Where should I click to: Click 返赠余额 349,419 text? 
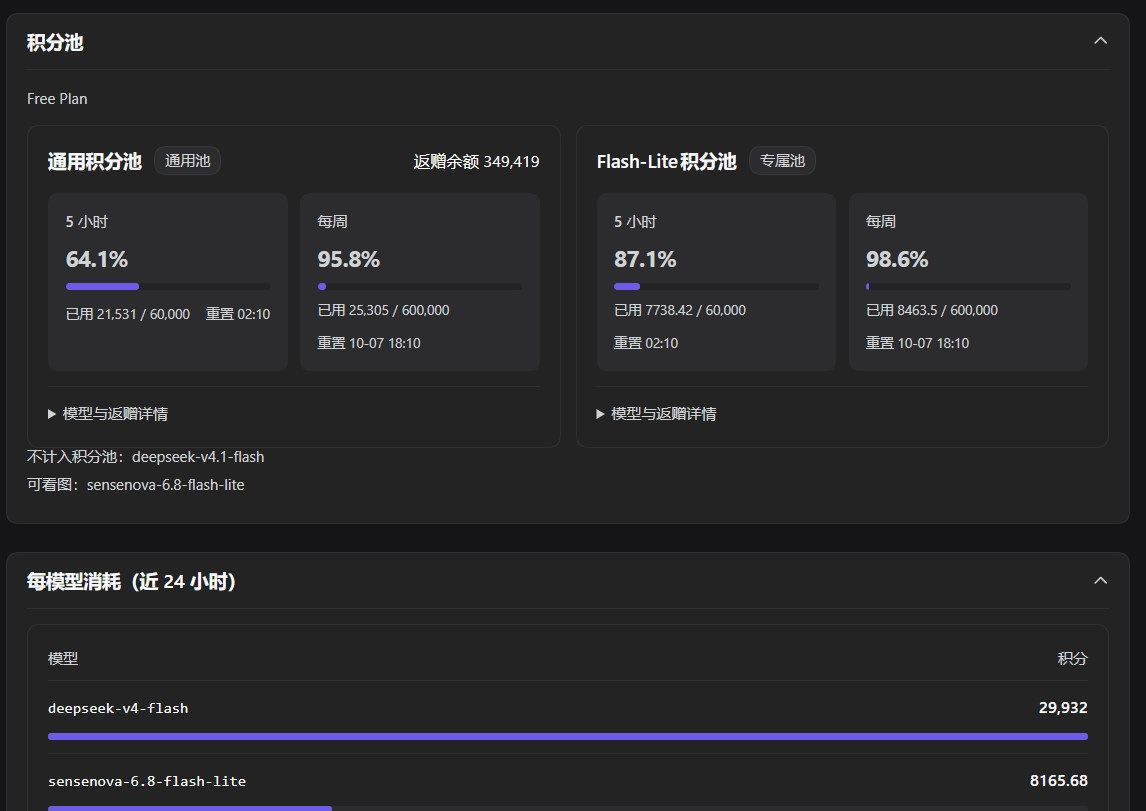point(477,161)
